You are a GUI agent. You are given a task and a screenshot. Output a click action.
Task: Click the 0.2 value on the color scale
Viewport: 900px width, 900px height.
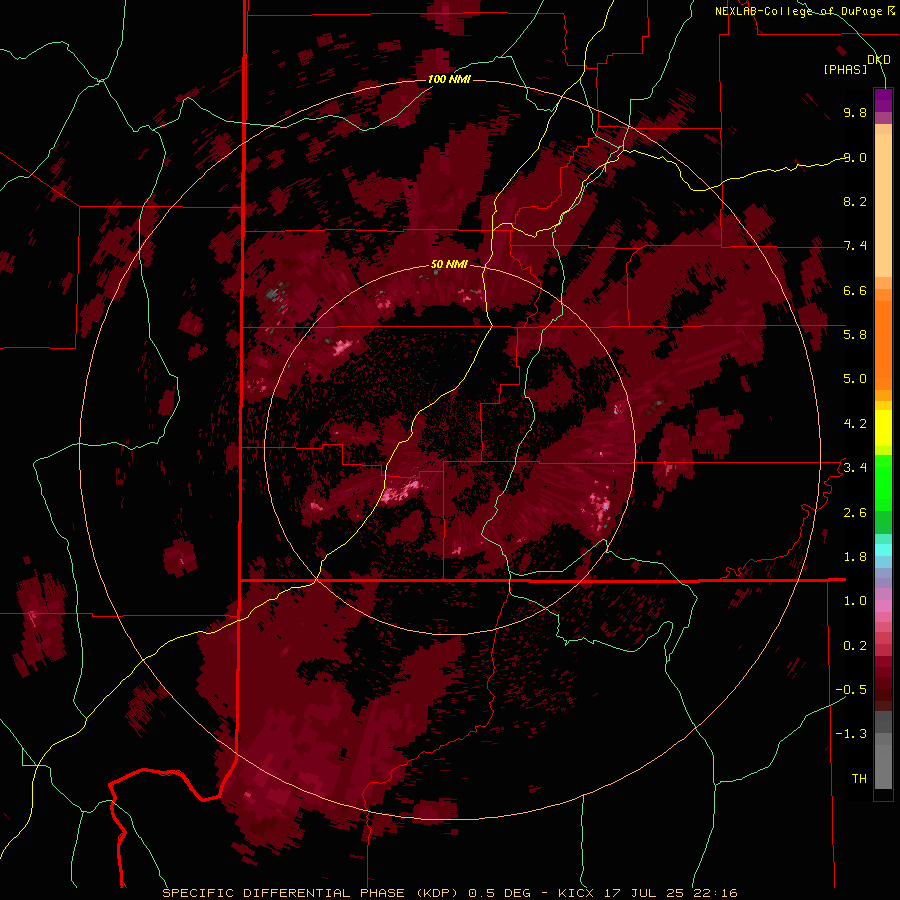pyautogui.click(x=855, y=646)
